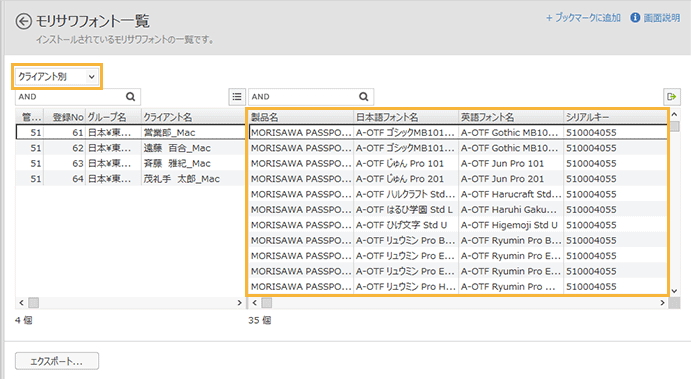This screenshot has width=691, height=379.
Task: Sort by グループ名 column header
Action: [x=113, y=117]
